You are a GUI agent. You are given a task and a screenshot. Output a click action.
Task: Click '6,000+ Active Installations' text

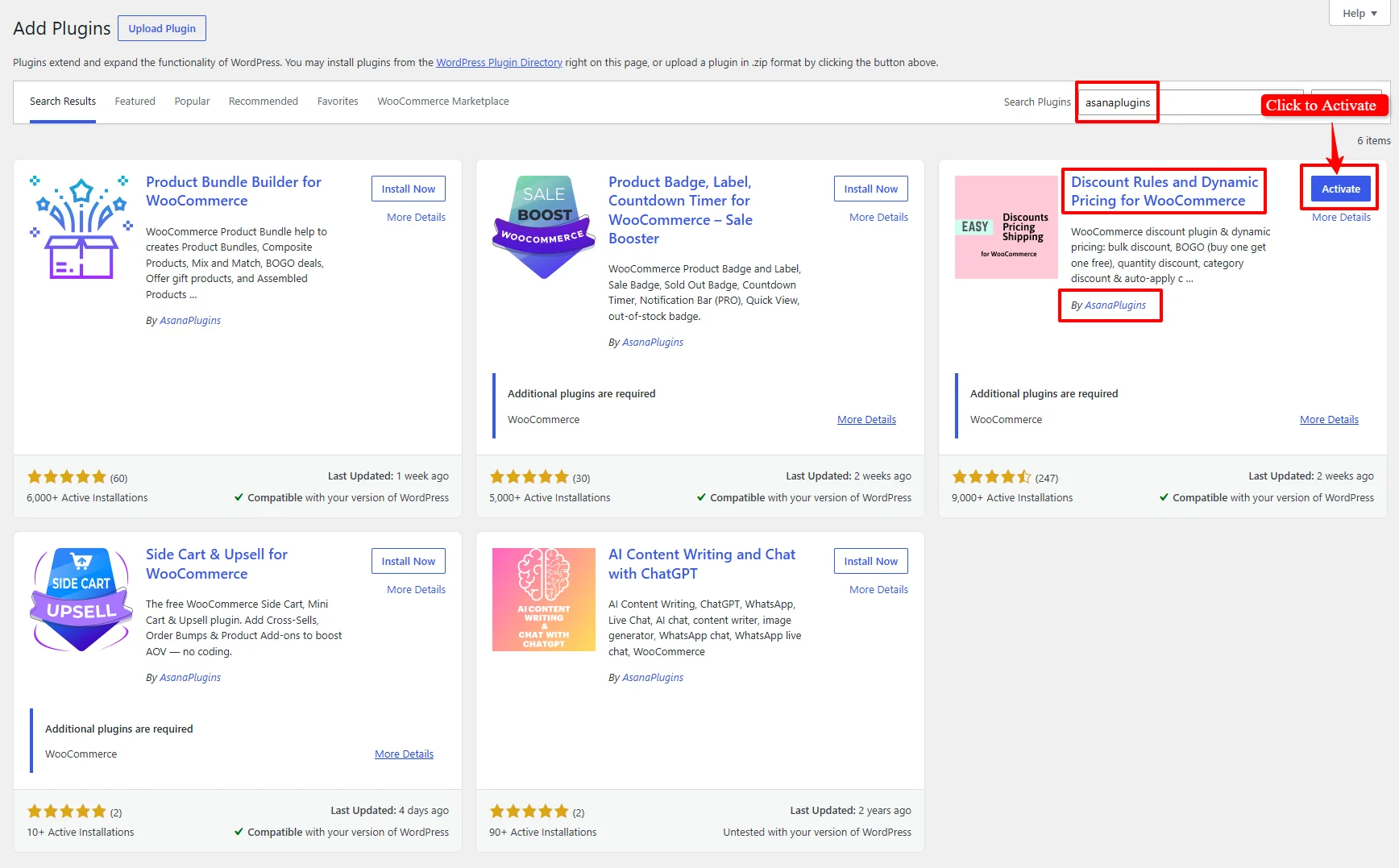(x=87, y=498)
